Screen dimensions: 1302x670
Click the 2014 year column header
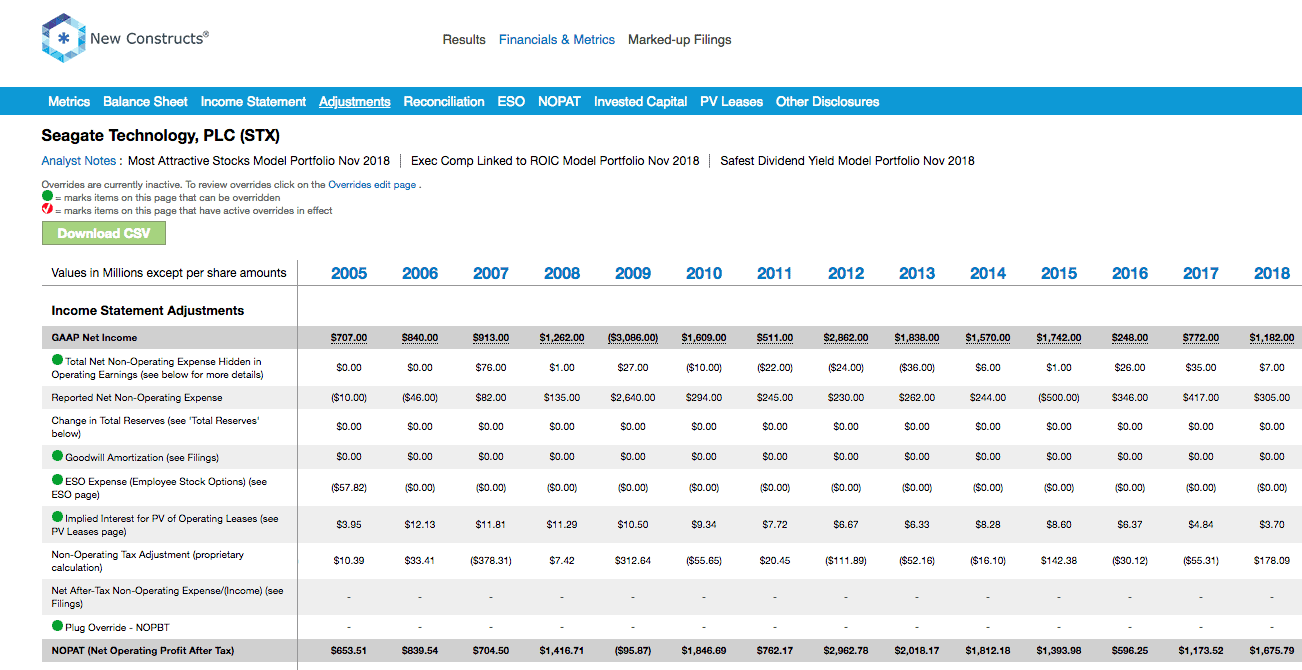[x=988, y=273]
